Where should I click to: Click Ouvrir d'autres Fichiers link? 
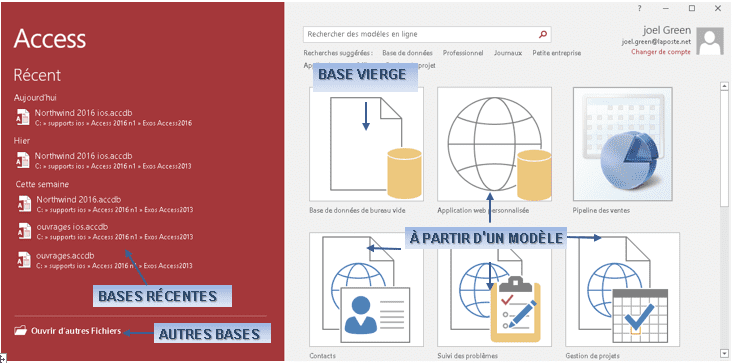76,331
